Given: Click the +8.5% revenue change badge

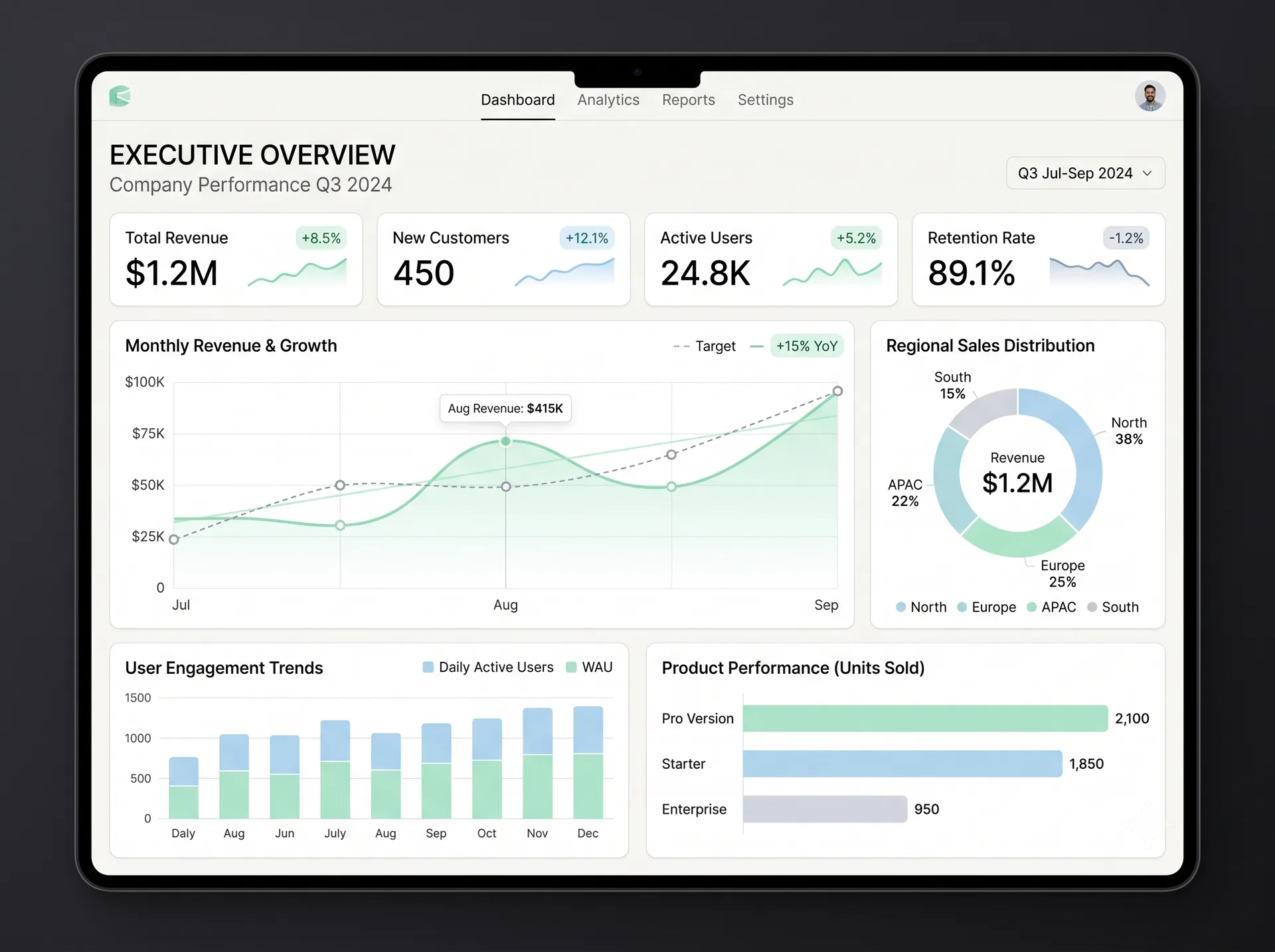Looking at the screenshot, I should point(321,238).
